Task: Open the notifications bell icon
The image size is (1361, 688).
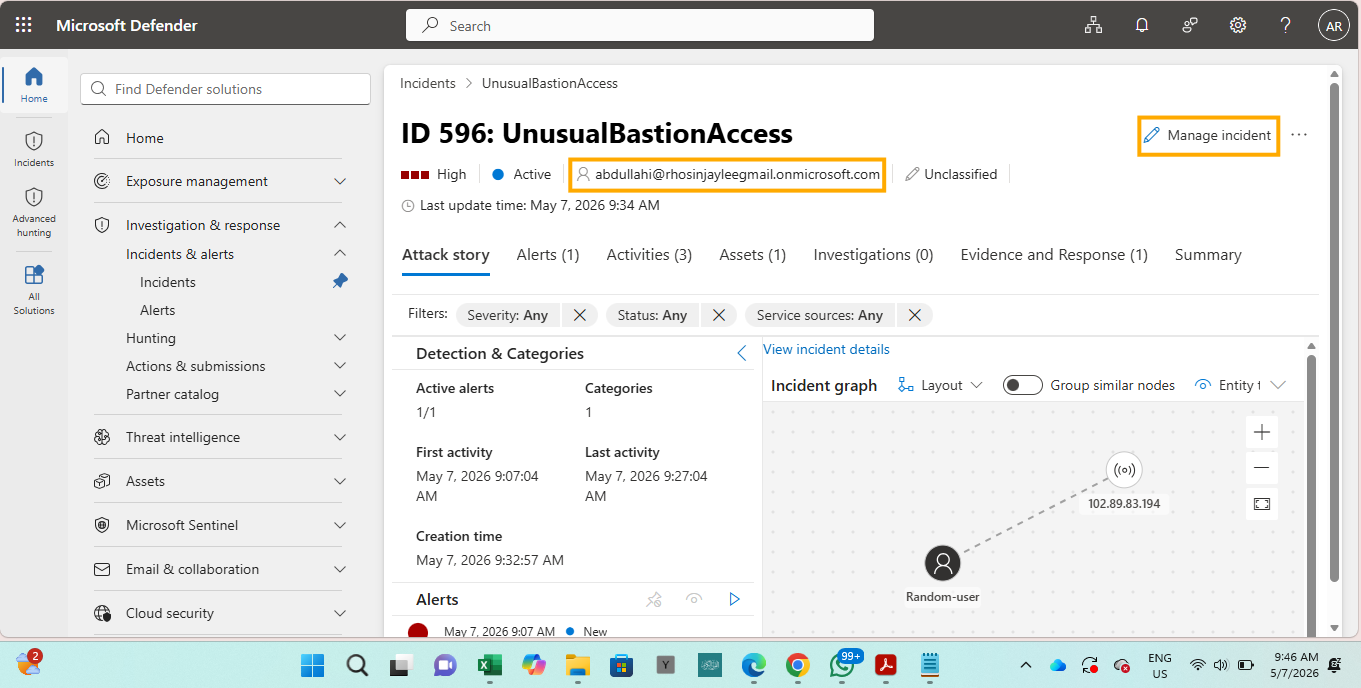Action: 1142,26
